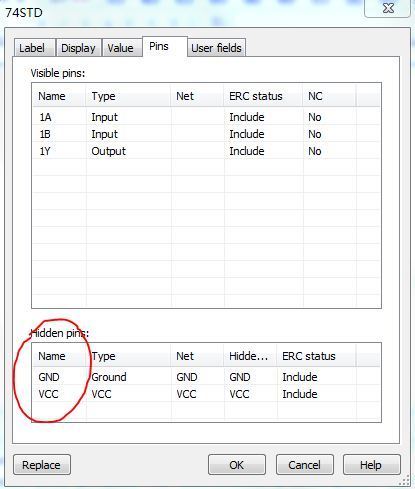Click the VCC type cell in hidden pins

tap(101, 394)
